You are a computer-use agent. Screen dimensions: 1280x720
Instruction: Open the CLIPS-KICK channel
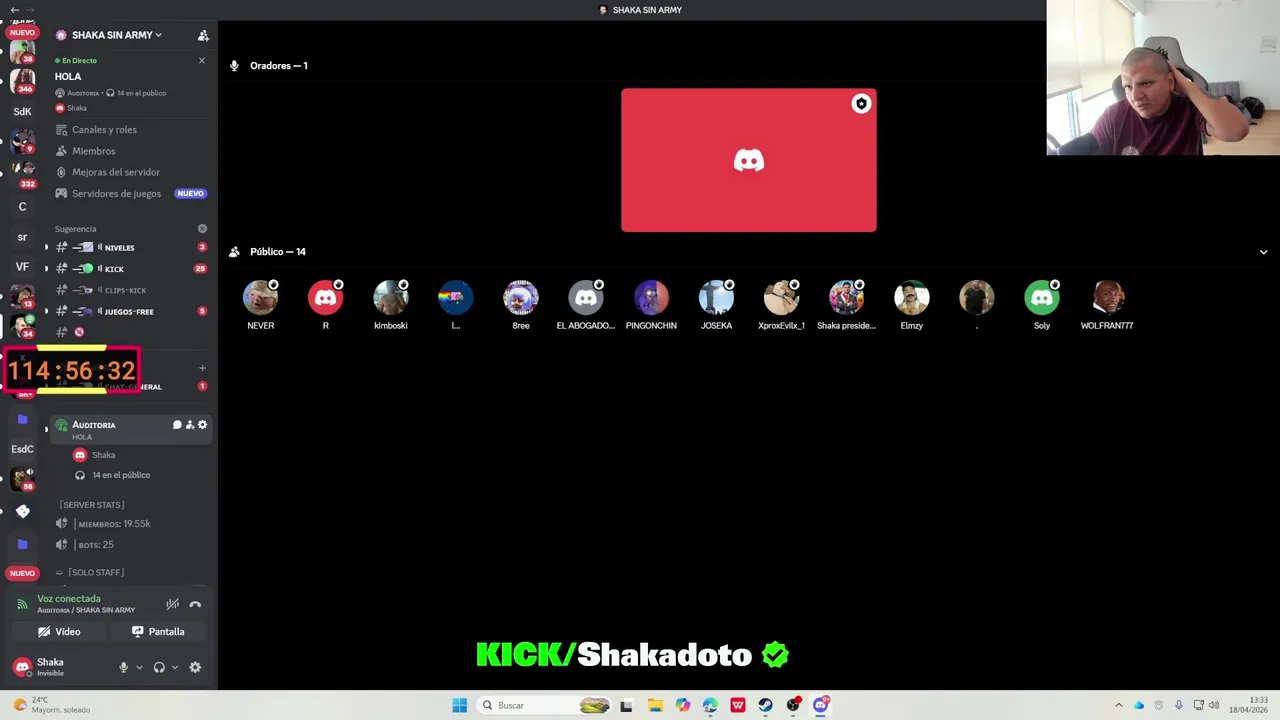[x=130, y=290]
